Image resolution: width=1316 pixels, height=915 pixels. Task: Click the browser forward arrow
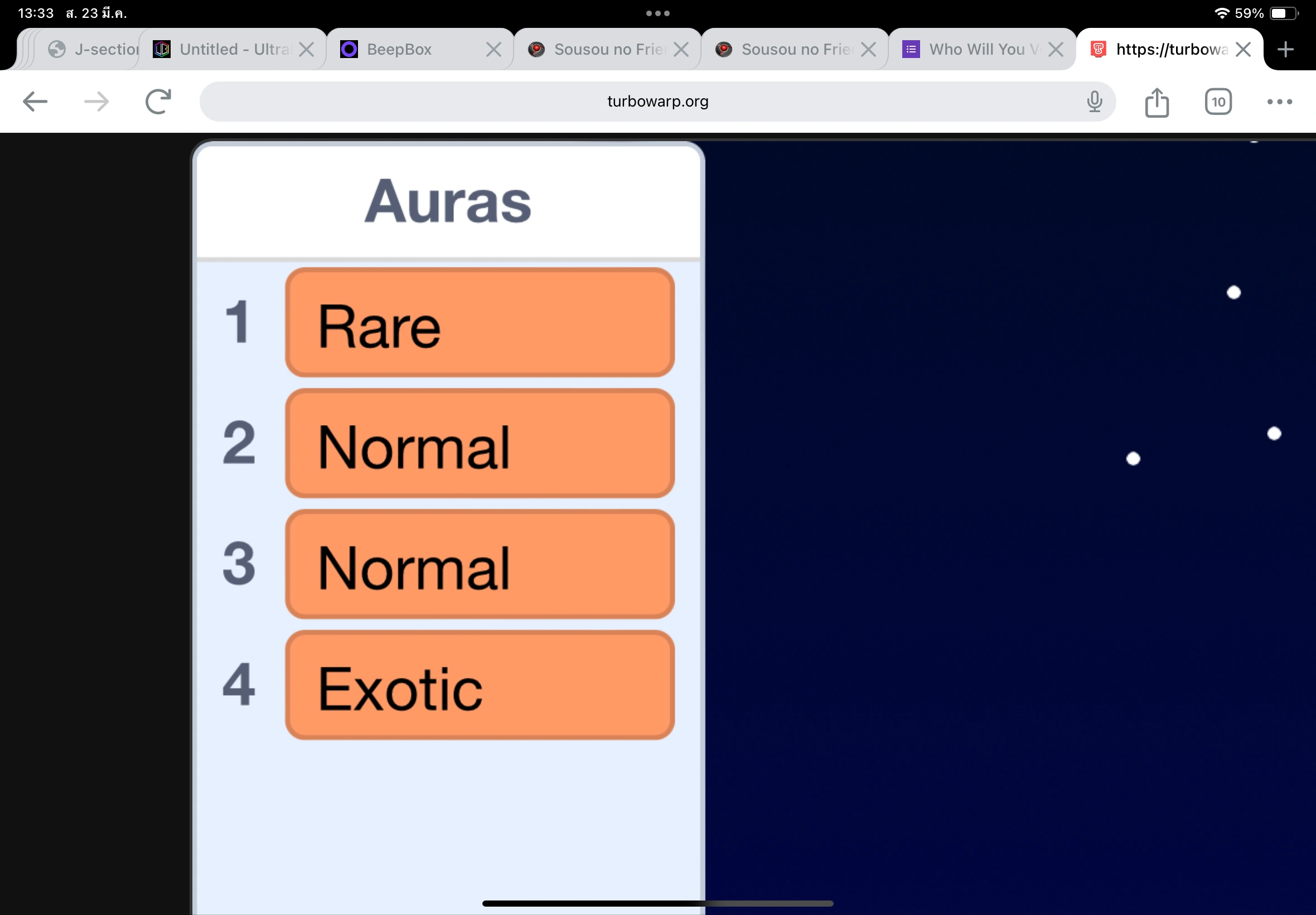96,102
